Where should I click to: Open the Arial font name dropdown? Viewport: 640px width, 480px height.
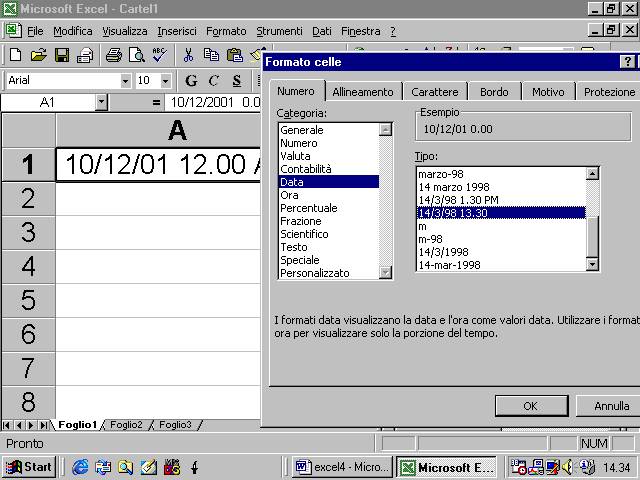tap(125, 80)
